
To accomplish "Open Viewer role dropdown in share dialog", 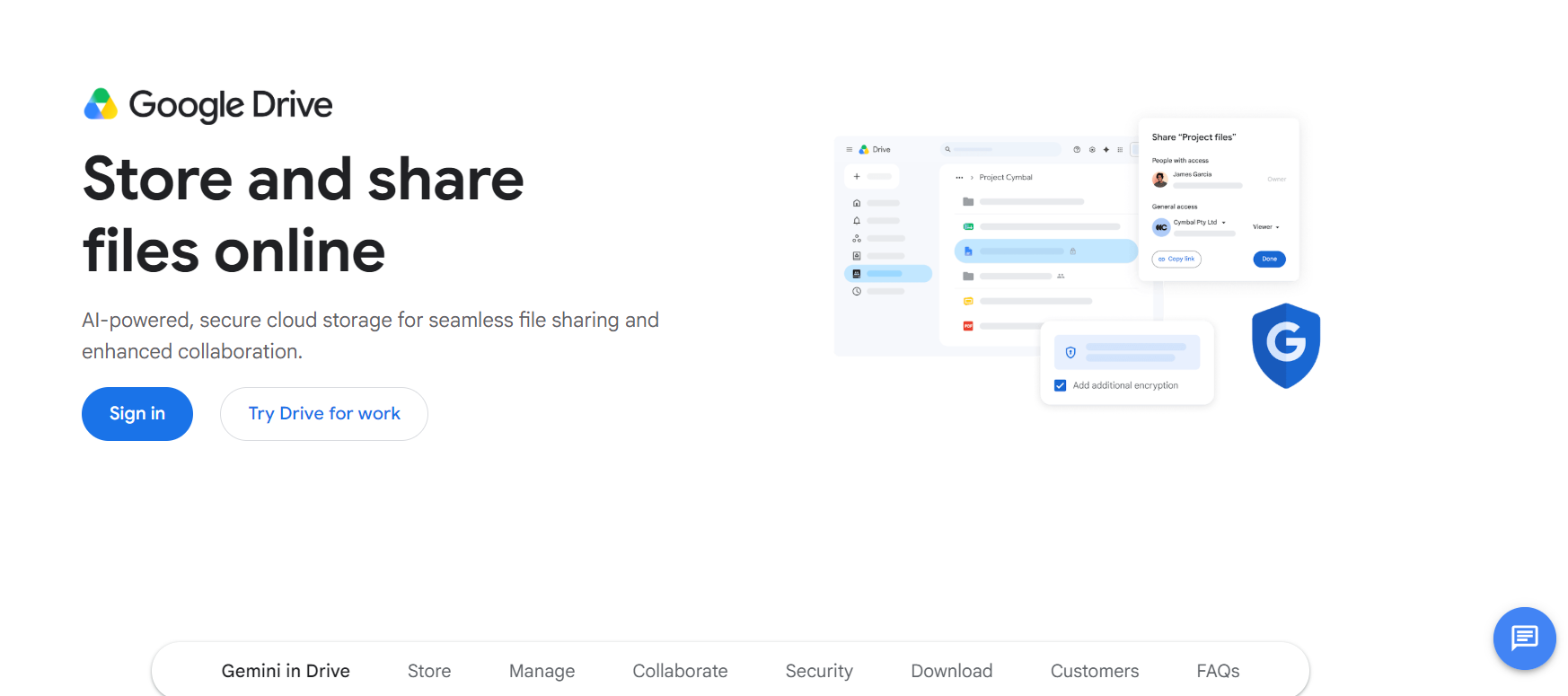I will click(x=1266, y=227).
